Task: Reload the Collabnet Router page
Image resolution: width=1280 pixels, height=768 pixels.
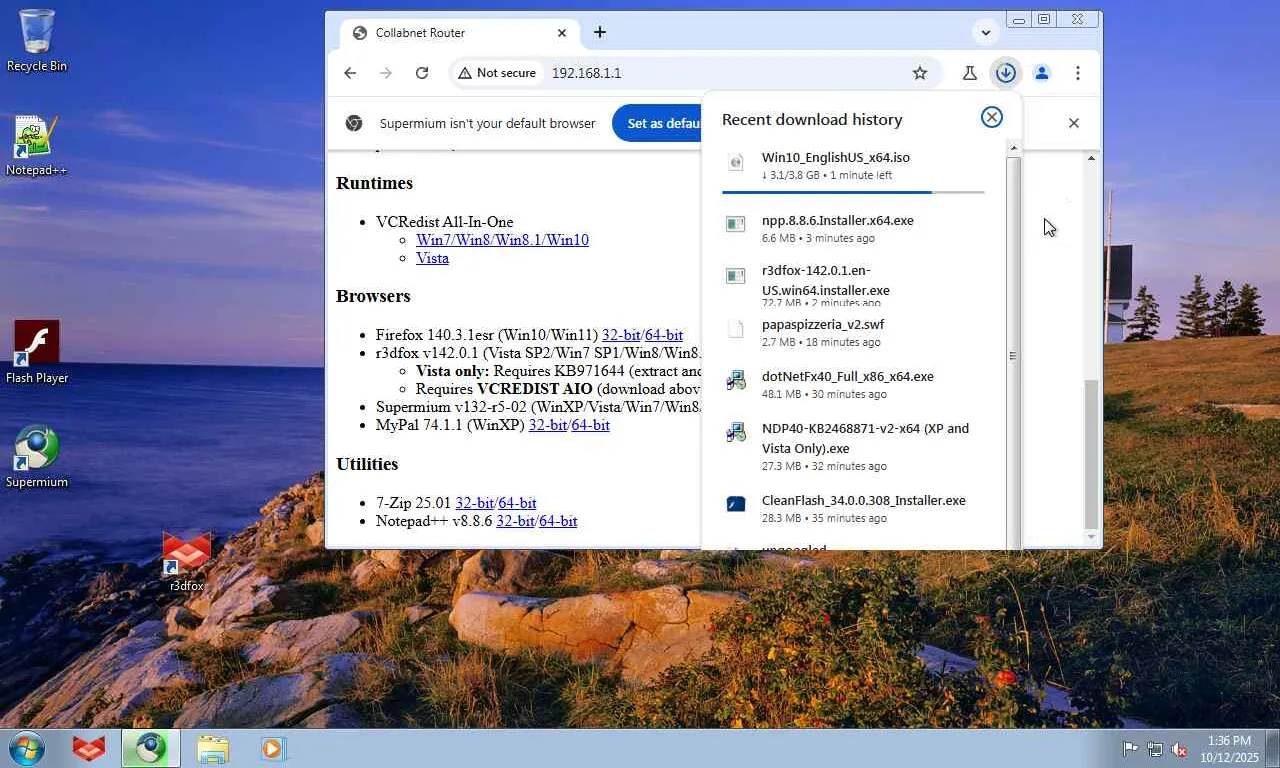Action: click(x=422, y=73)
